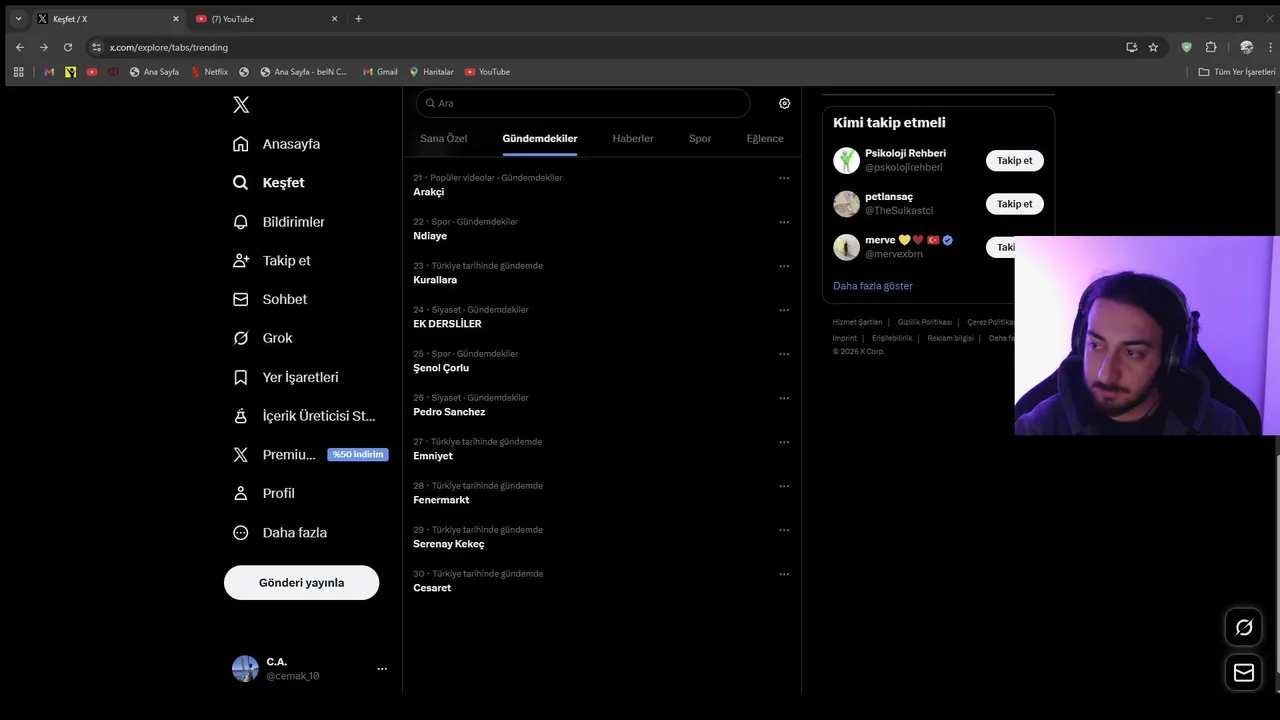Close the Keşfet / X browser tab
The width and height of the screenshot is (1280, 720).
click(x=176, y=19)
